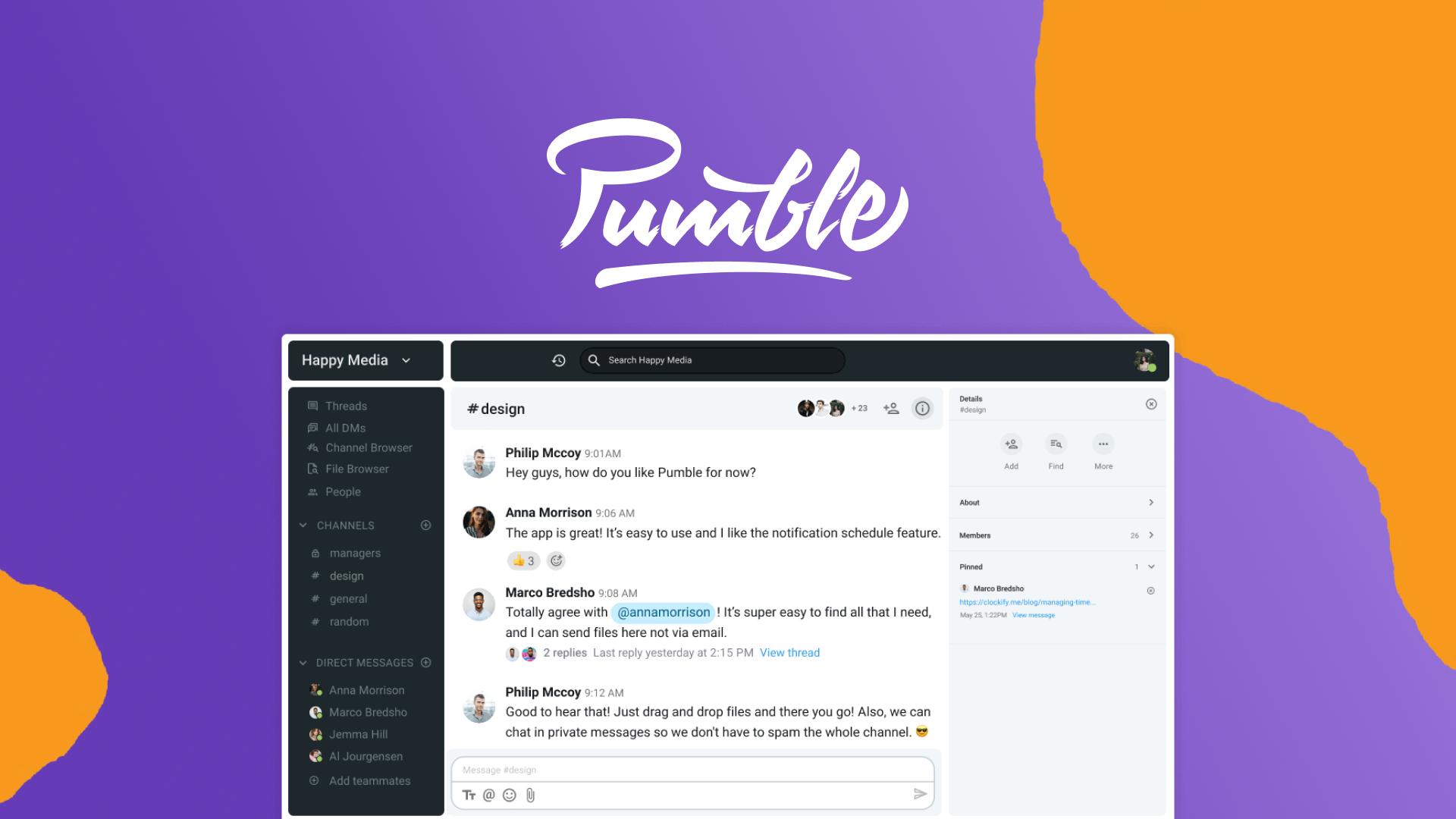
Task: Expand the Pinned section in details panel
Action: pos(1152,567)
